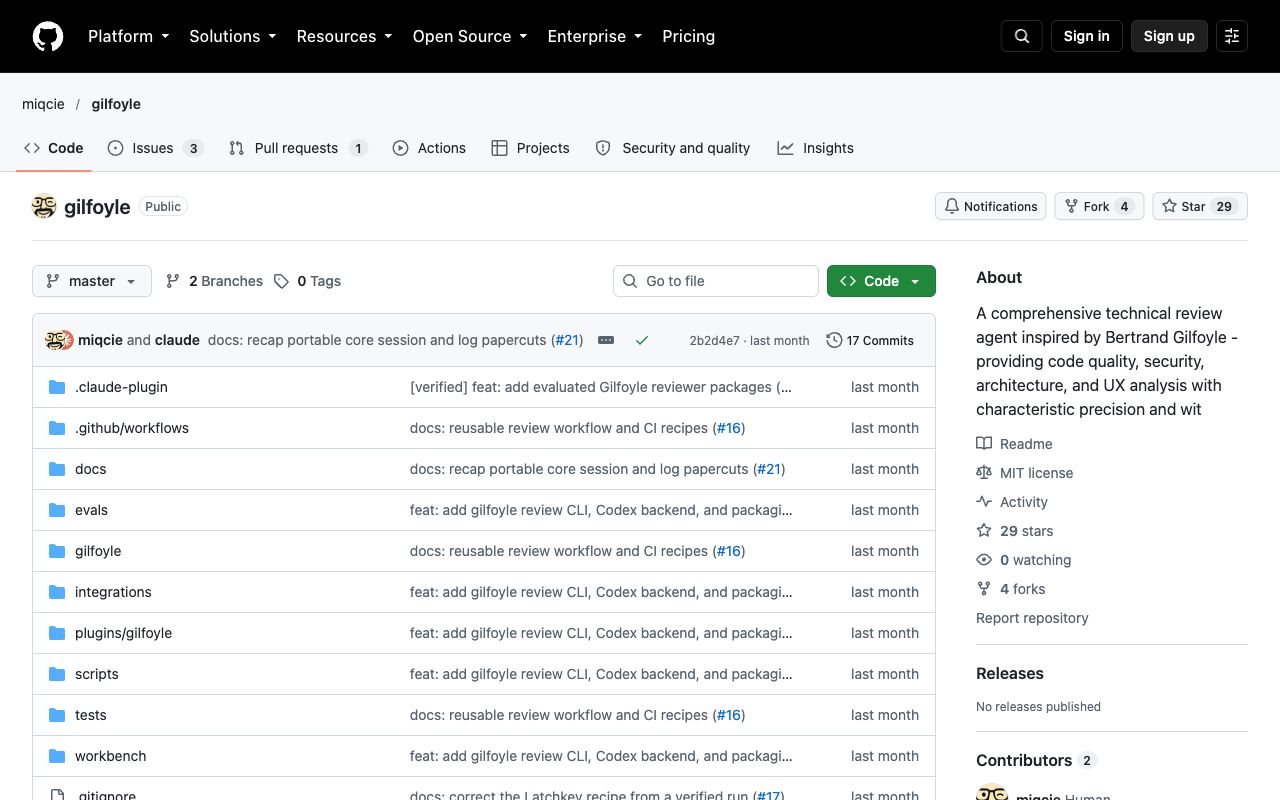Screen dimensions: 1280x800
Task: Expand the Open Source menu
Action: point(470,36)
